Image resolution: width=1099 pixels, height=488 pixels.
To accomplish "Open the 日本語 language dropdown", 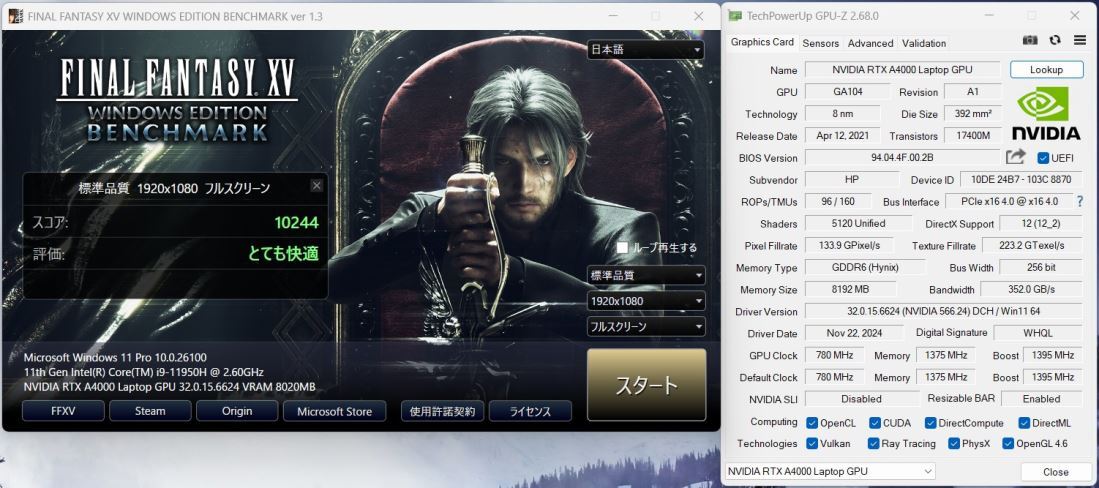I will click(x=646, y=50).
